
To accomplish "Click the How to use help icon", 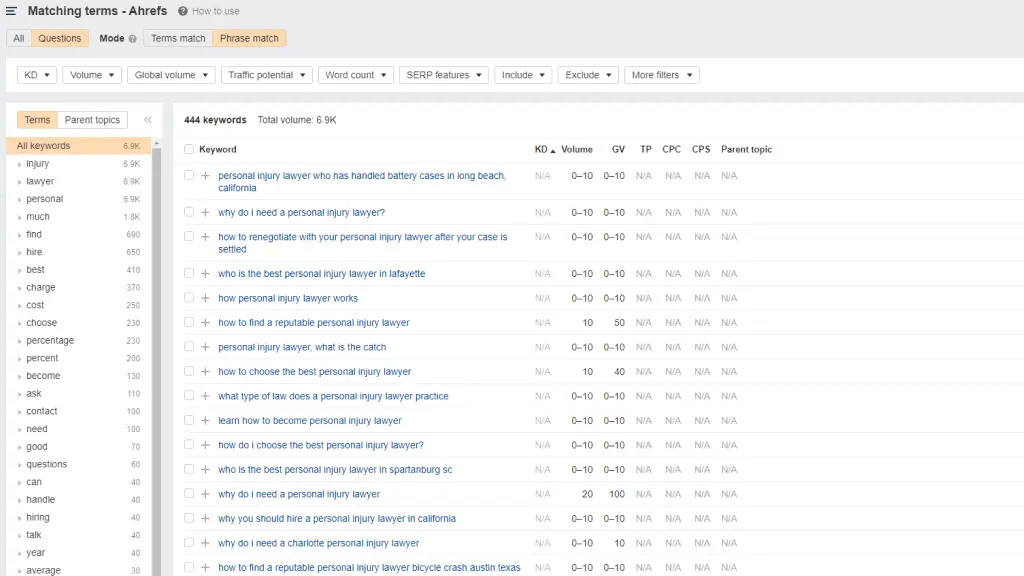I will (183, 11).
